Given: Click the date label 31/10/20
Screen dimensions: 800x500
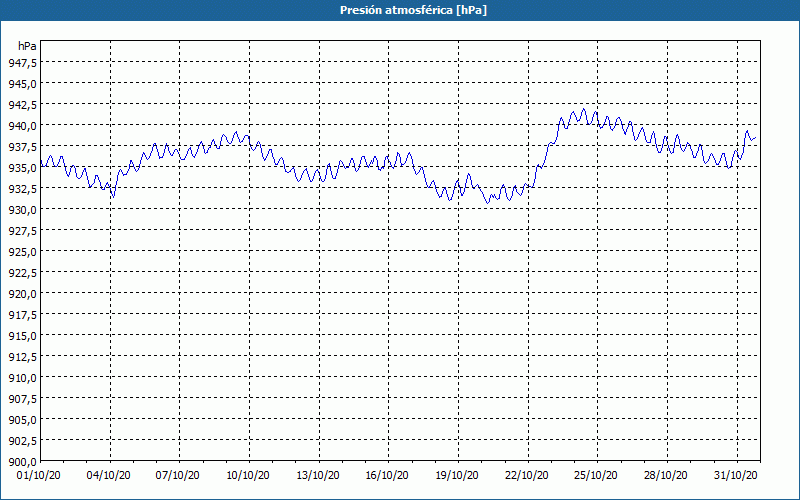Looking at the screenshot, I should (x=736, y=476).
